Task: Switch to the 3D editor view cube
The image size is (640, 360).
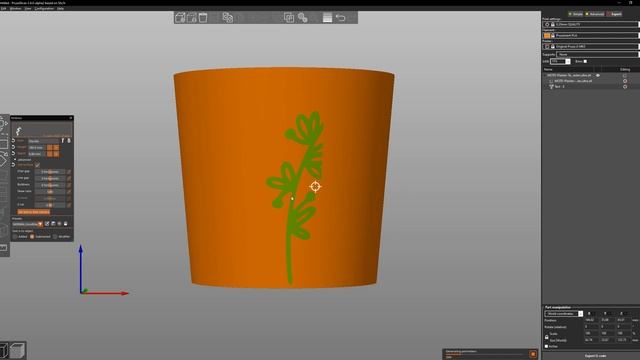Action: pyautogui.click(x=4, y=350)
